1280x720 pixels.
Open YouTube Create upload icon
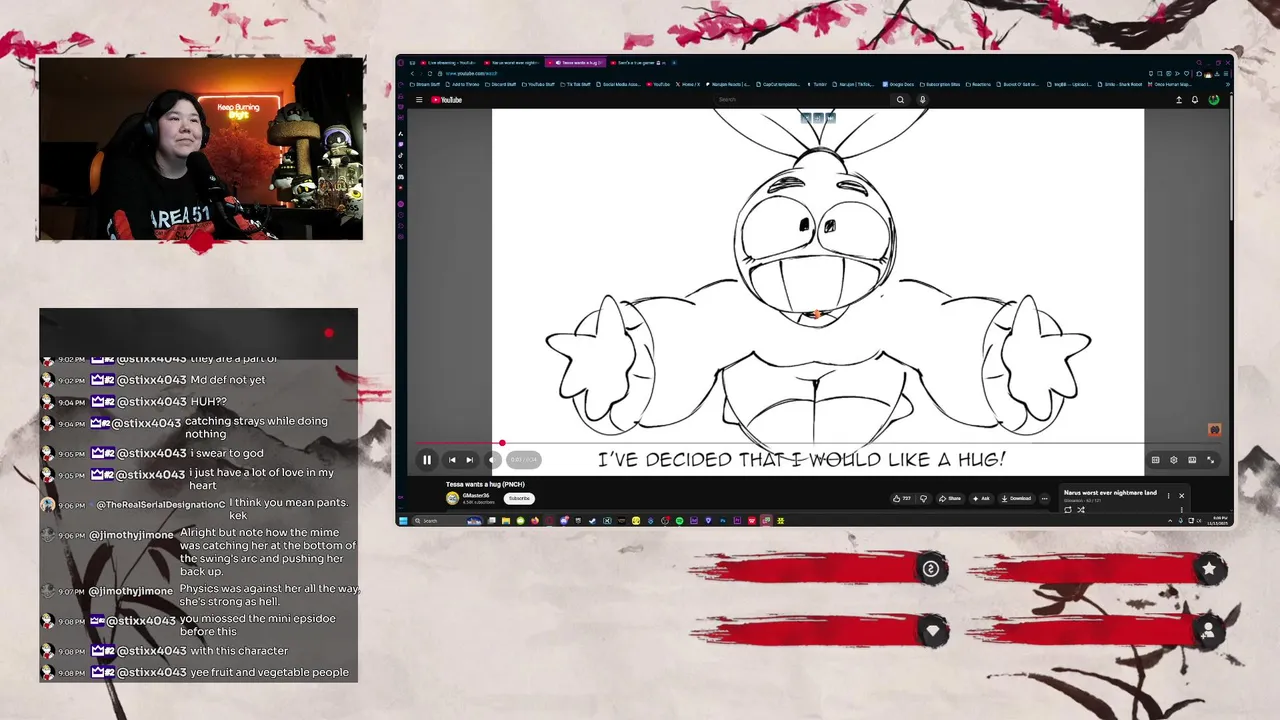point(1179,100)
